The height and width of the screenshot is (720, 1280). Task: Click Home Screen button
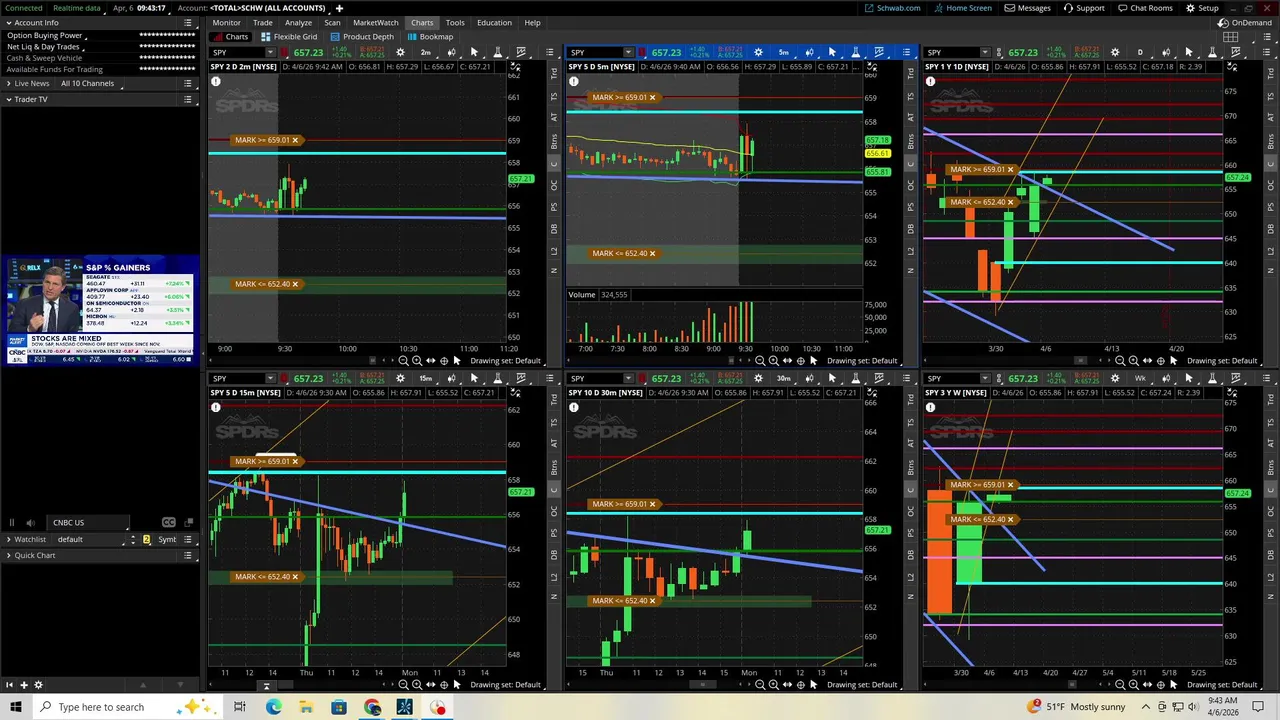pyautogui.click(x=962, y=8)
